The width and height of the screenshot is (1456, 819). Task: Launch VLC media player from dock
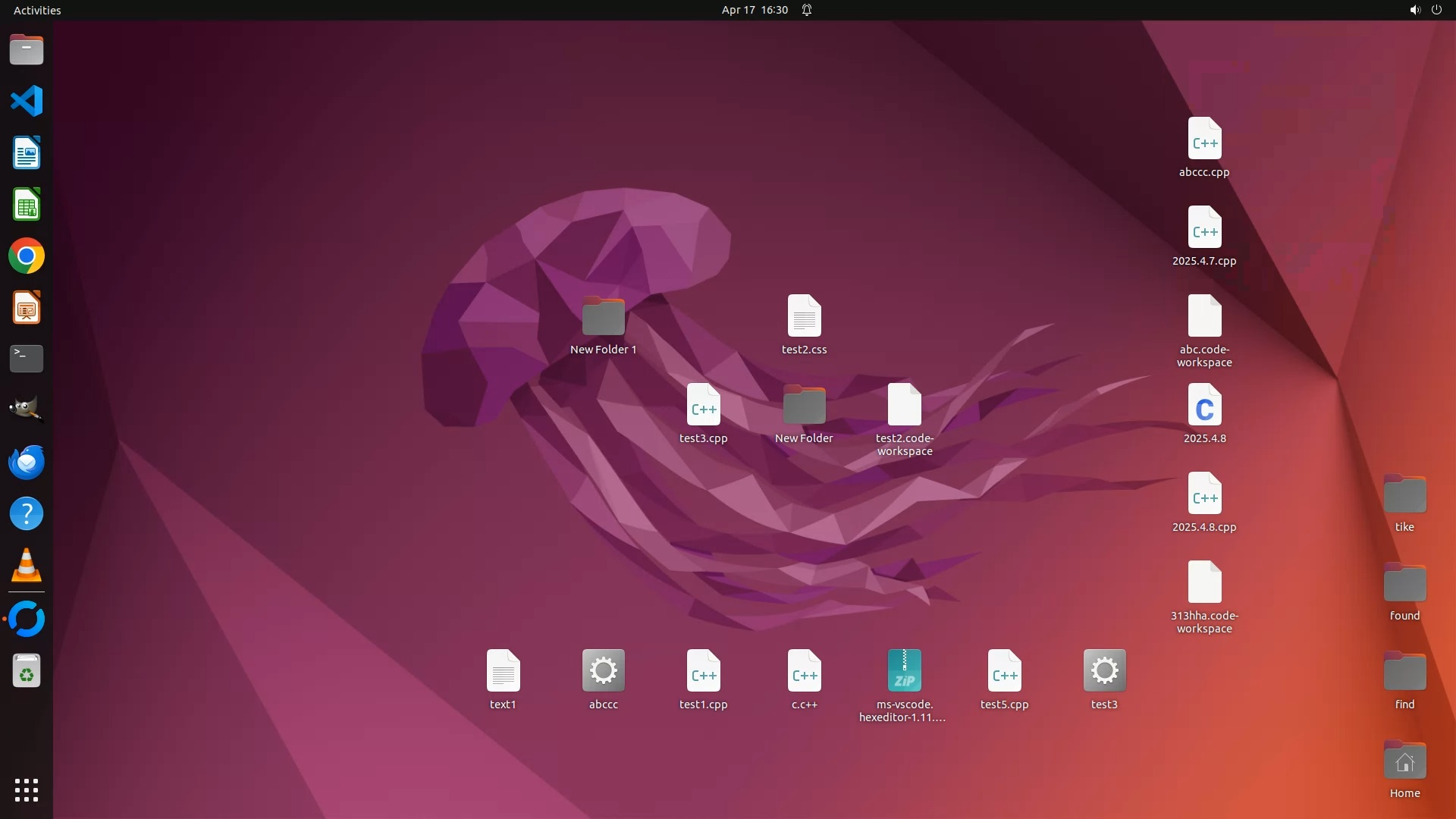click(27, 566)
